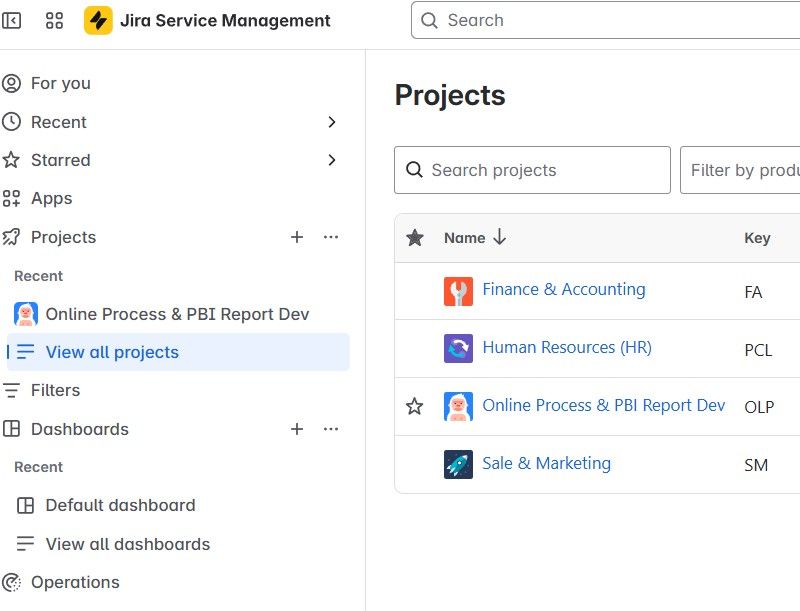Sort by the Key column header
800x611 pixels.
tap(757, 238)
